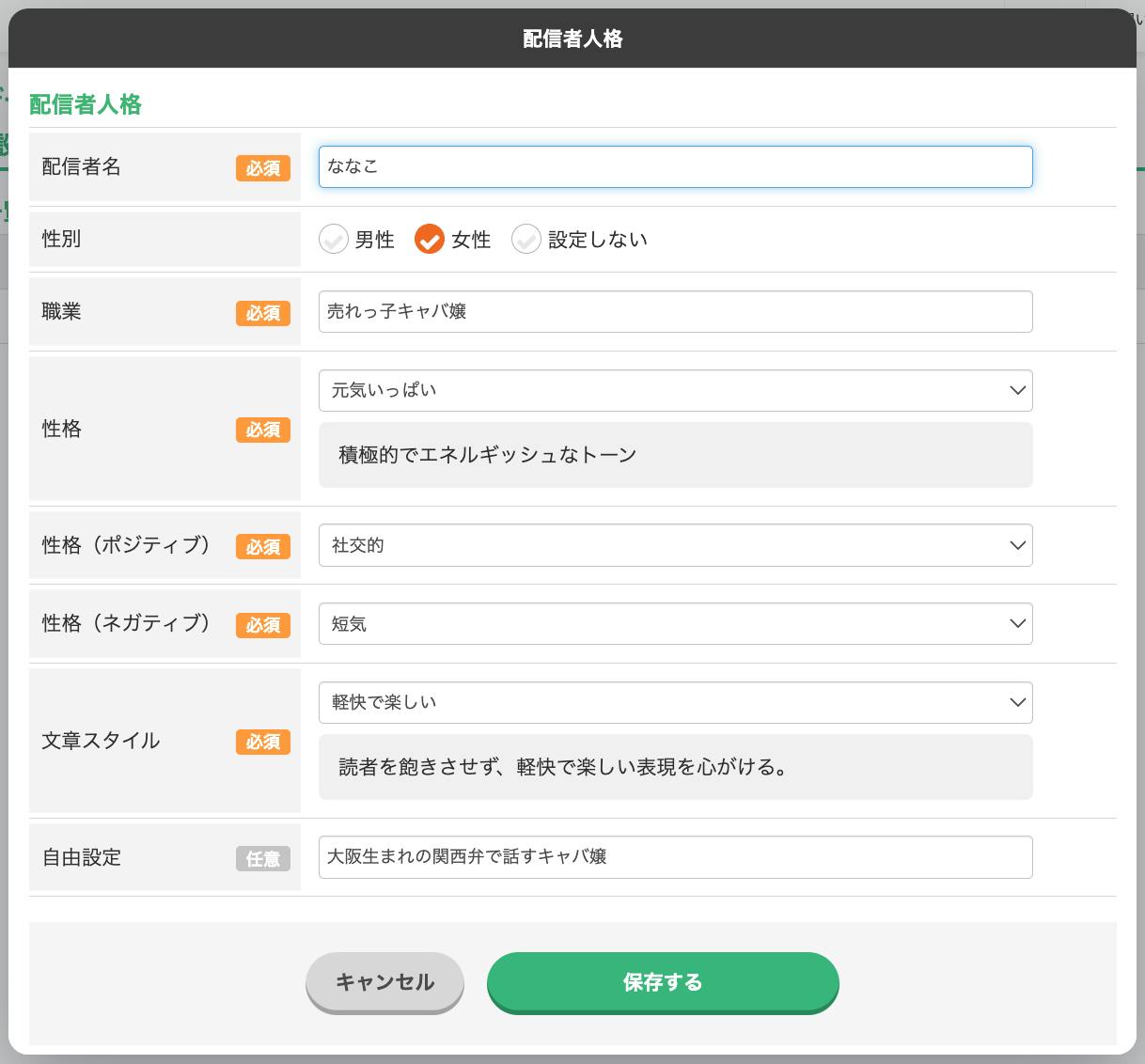This screenshot has height=1064, width=1145.
Task: Expand the 文章スタイル dropdown showing 軽快で楽しい
Action: coord(675,702)
